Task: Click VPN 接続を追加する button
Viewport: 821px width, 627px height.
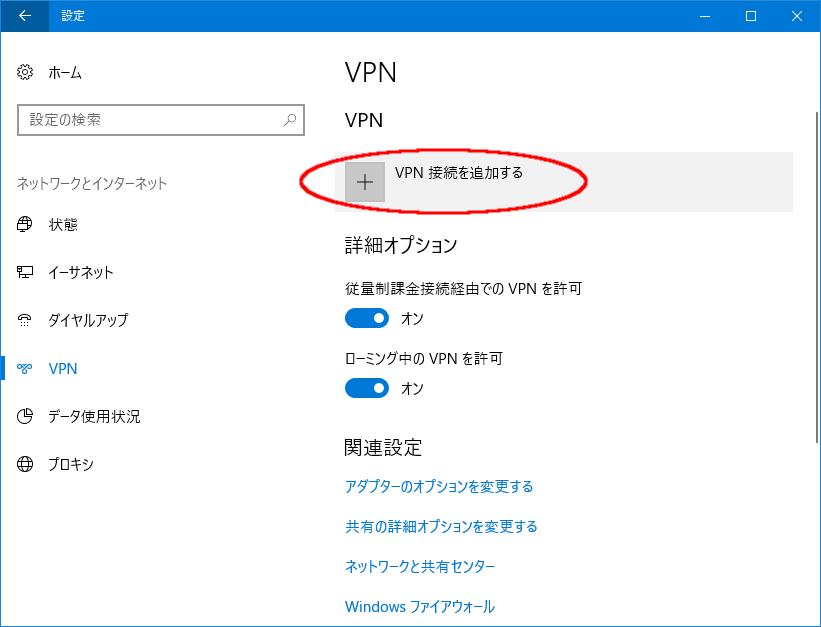Action: click(459, 173)
